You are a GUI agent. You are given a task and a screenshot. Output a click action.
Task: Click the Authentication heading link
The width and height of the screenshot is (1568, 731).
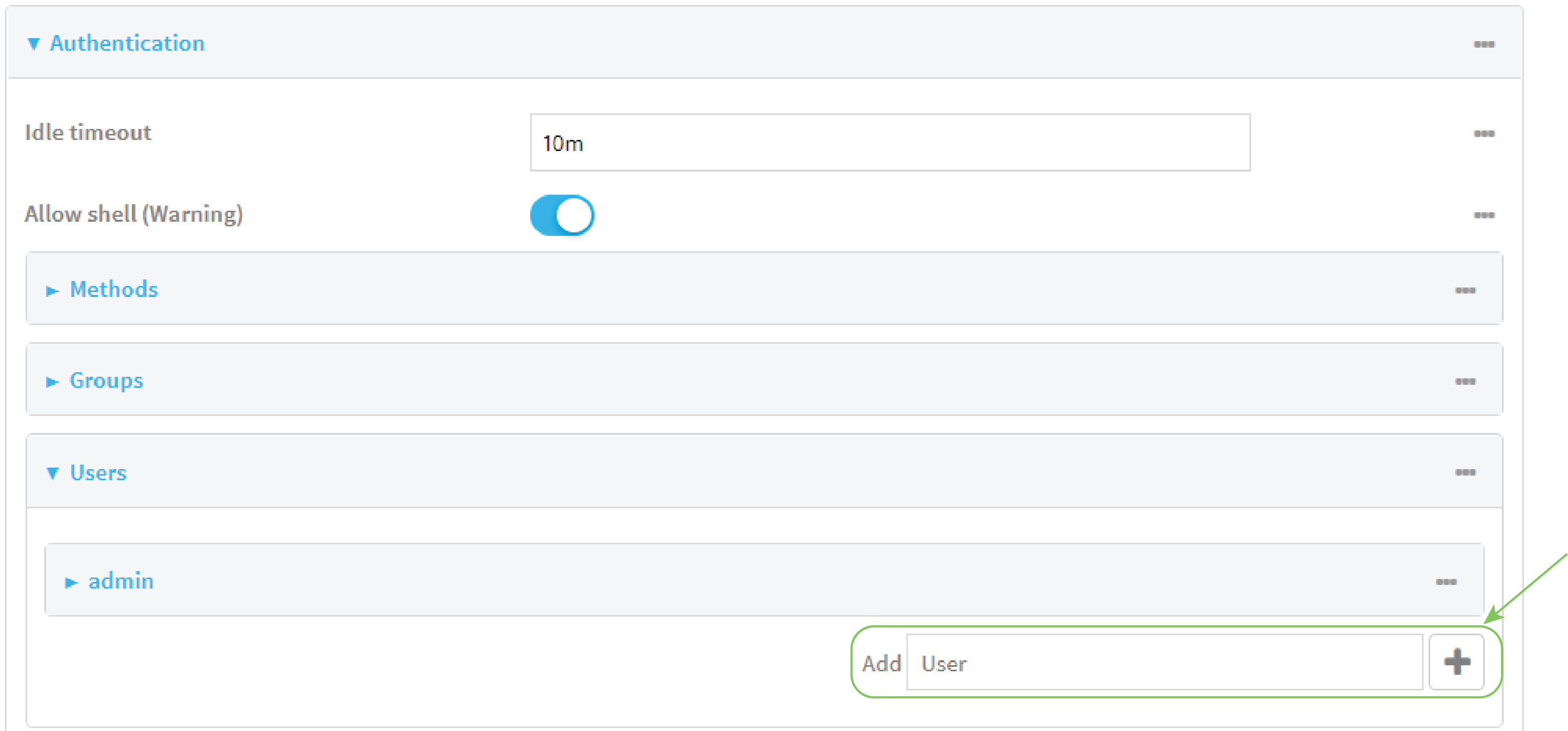pyautogui.click(x=127, y=43)
